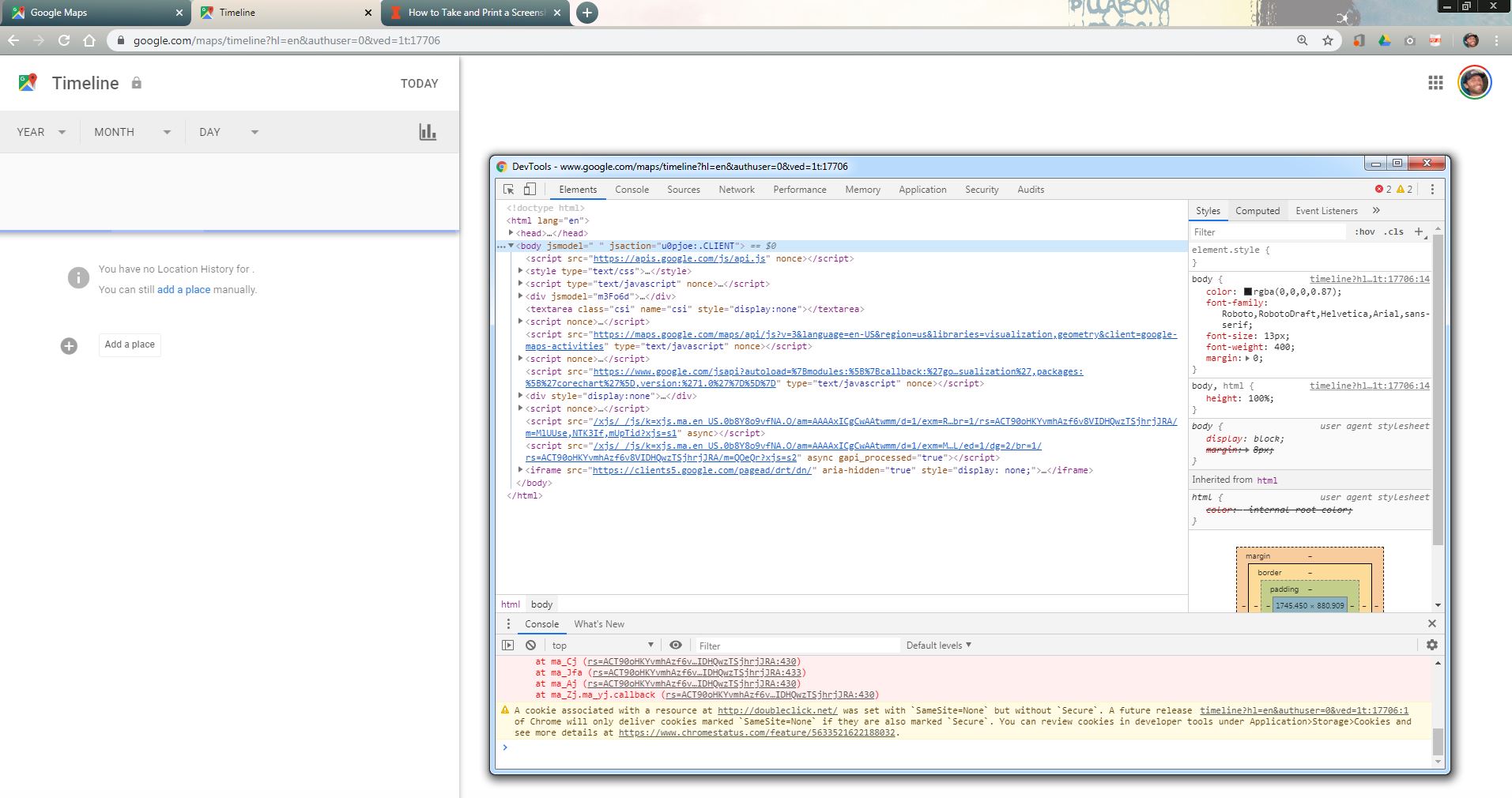1512x798 pixels.
Task: Open DevTools customize menu (three dots)
Action: [x=1432, y=190]
